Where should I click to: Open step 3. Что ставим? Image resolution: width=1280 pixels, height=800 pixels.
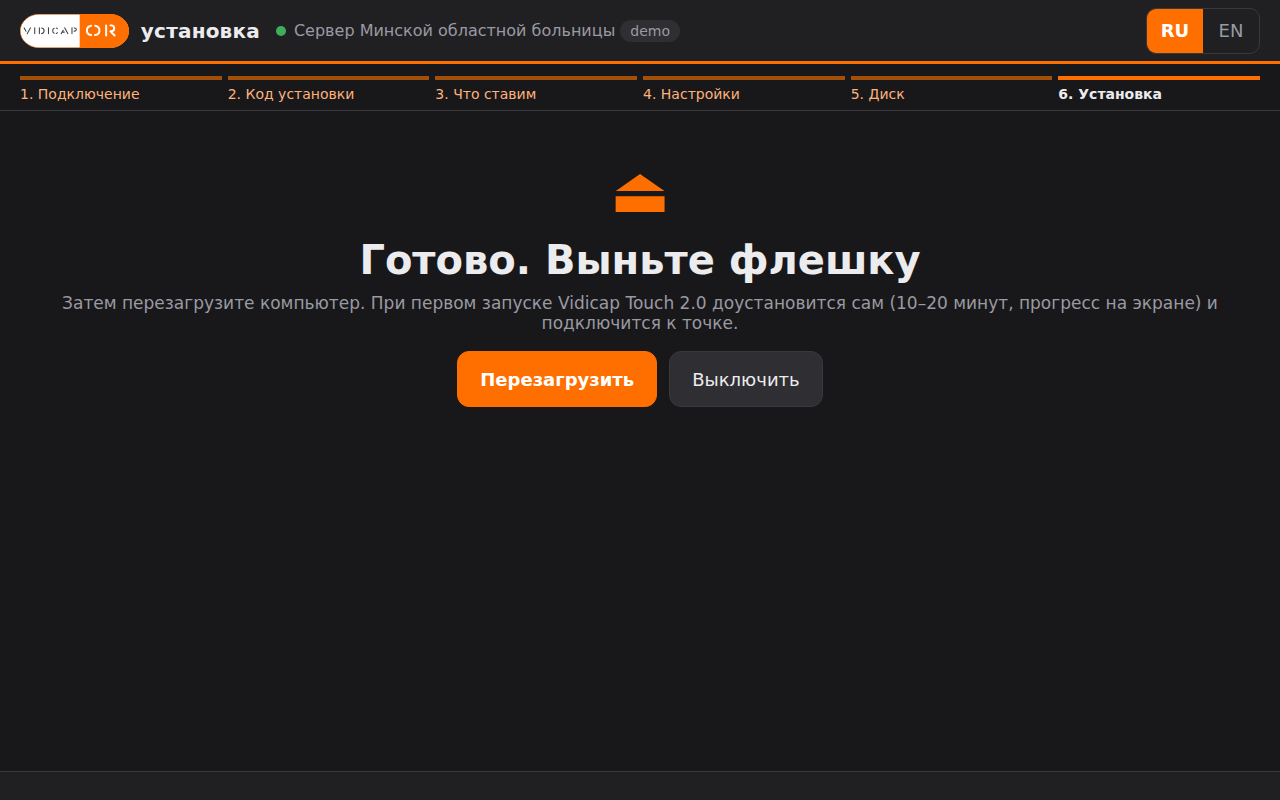click(536, 90)
